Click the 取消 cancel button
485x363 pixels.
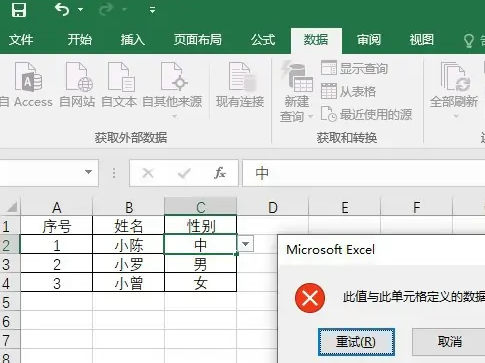coord(450,342)
